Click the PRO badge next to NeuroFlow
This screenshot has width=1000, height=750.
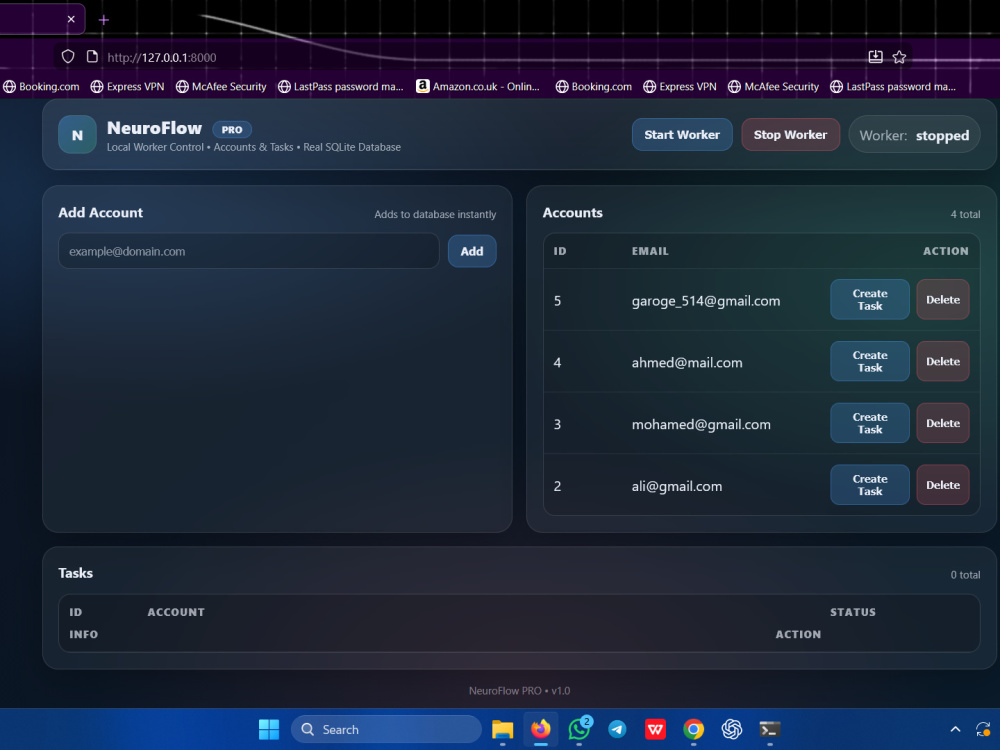coord(232,129)
